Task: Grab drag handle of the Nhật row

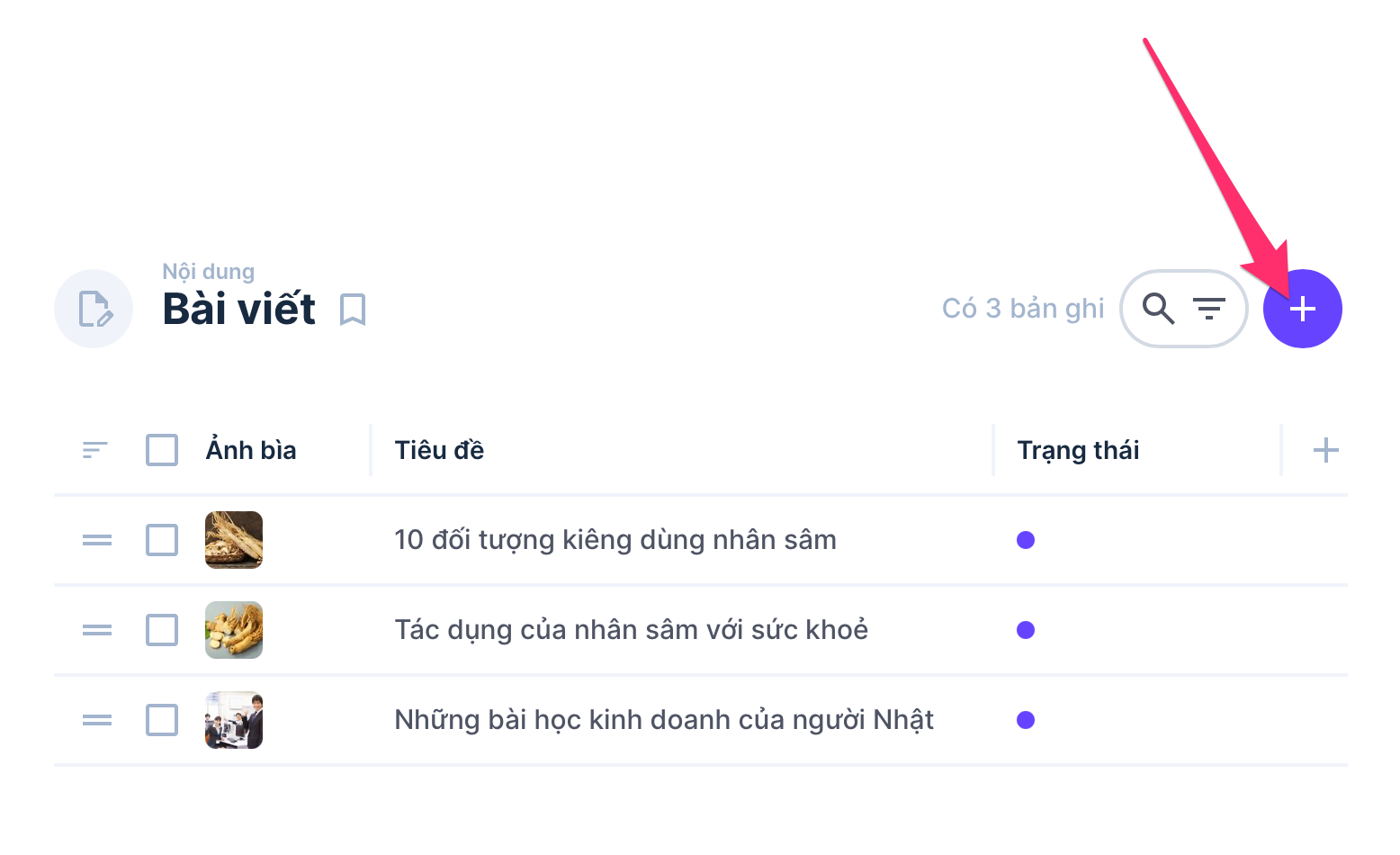Action: [x=97, y=720]
